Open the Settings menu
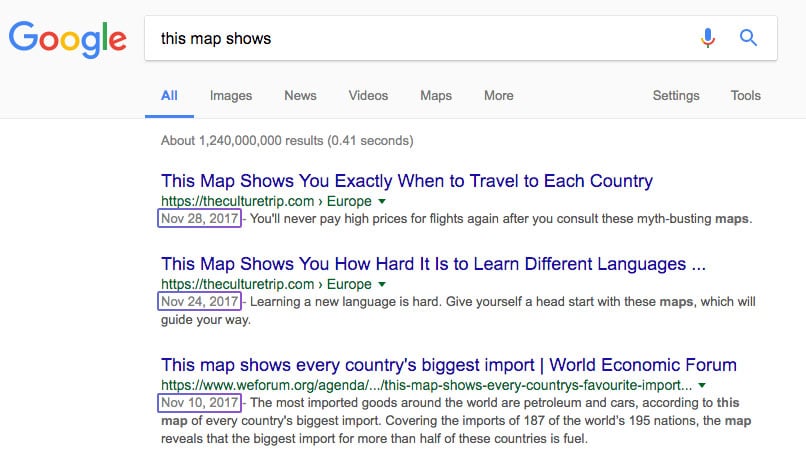 [x=676, y=96]
